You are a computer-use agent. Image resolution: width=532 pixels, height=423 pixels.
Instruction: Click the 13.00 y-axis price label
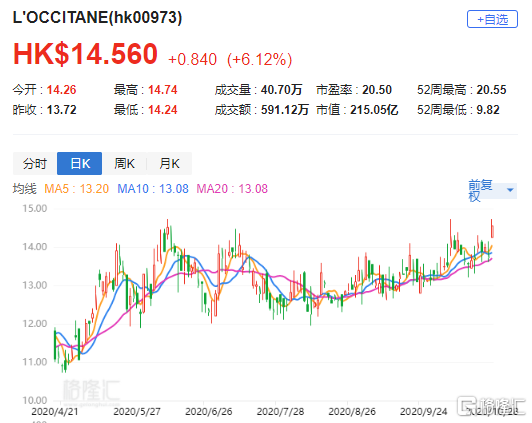coord(35,285)
